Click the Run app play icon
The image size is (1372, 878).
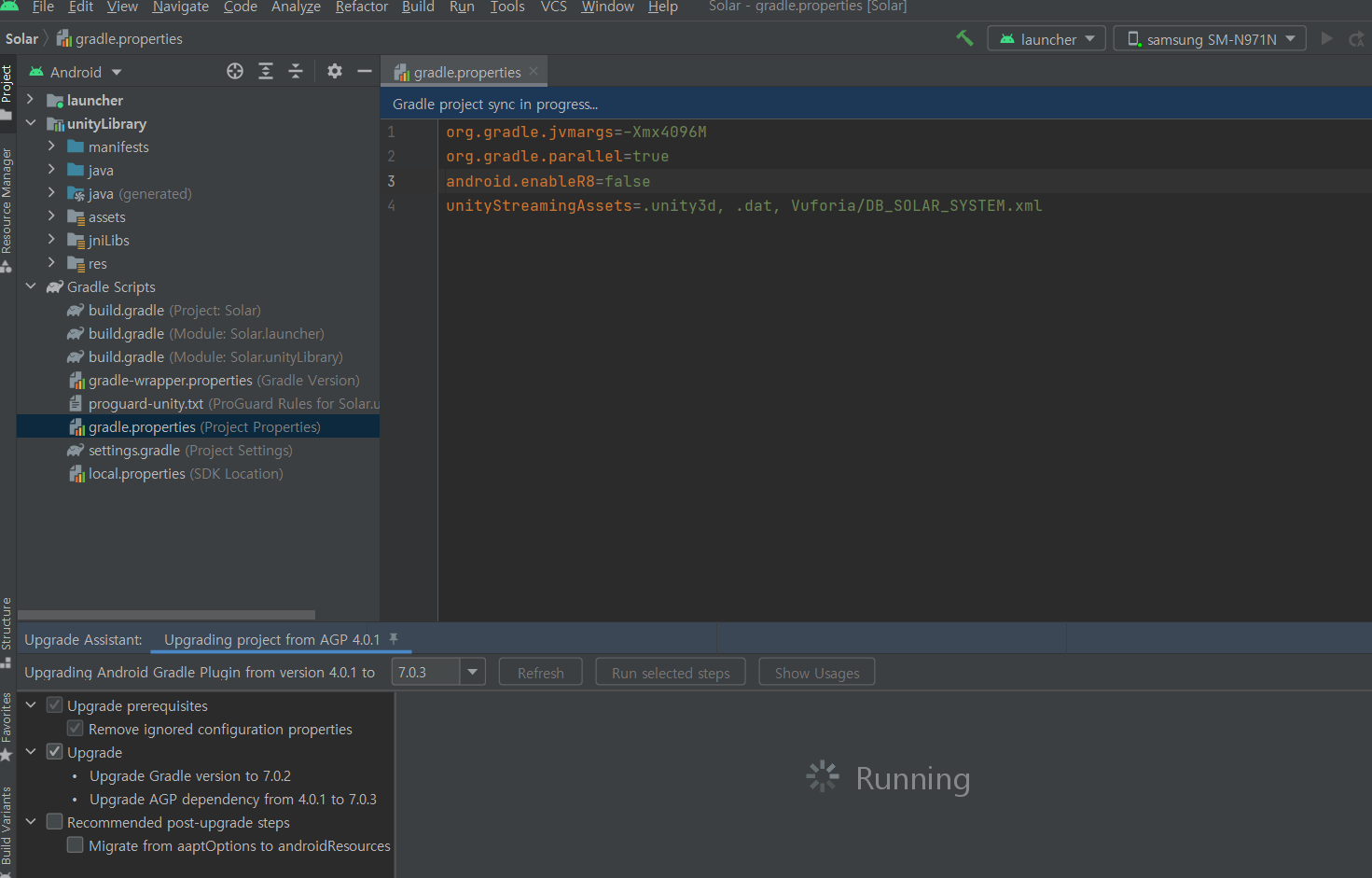[x=1326, y=38]
